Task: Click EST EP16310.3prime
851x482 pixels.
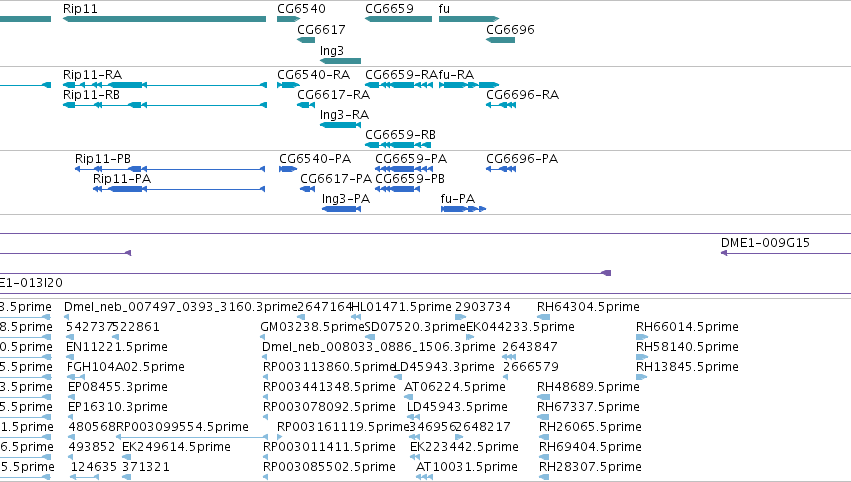Action: click(118, 407)
